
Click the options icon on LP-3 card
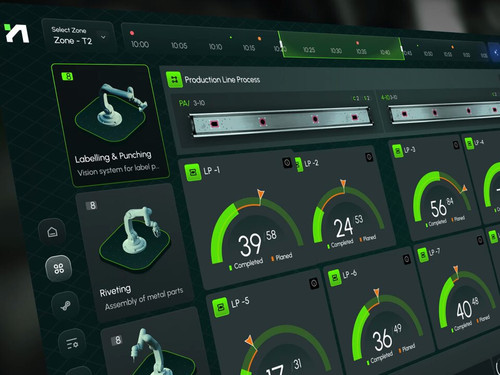point(456,145)
